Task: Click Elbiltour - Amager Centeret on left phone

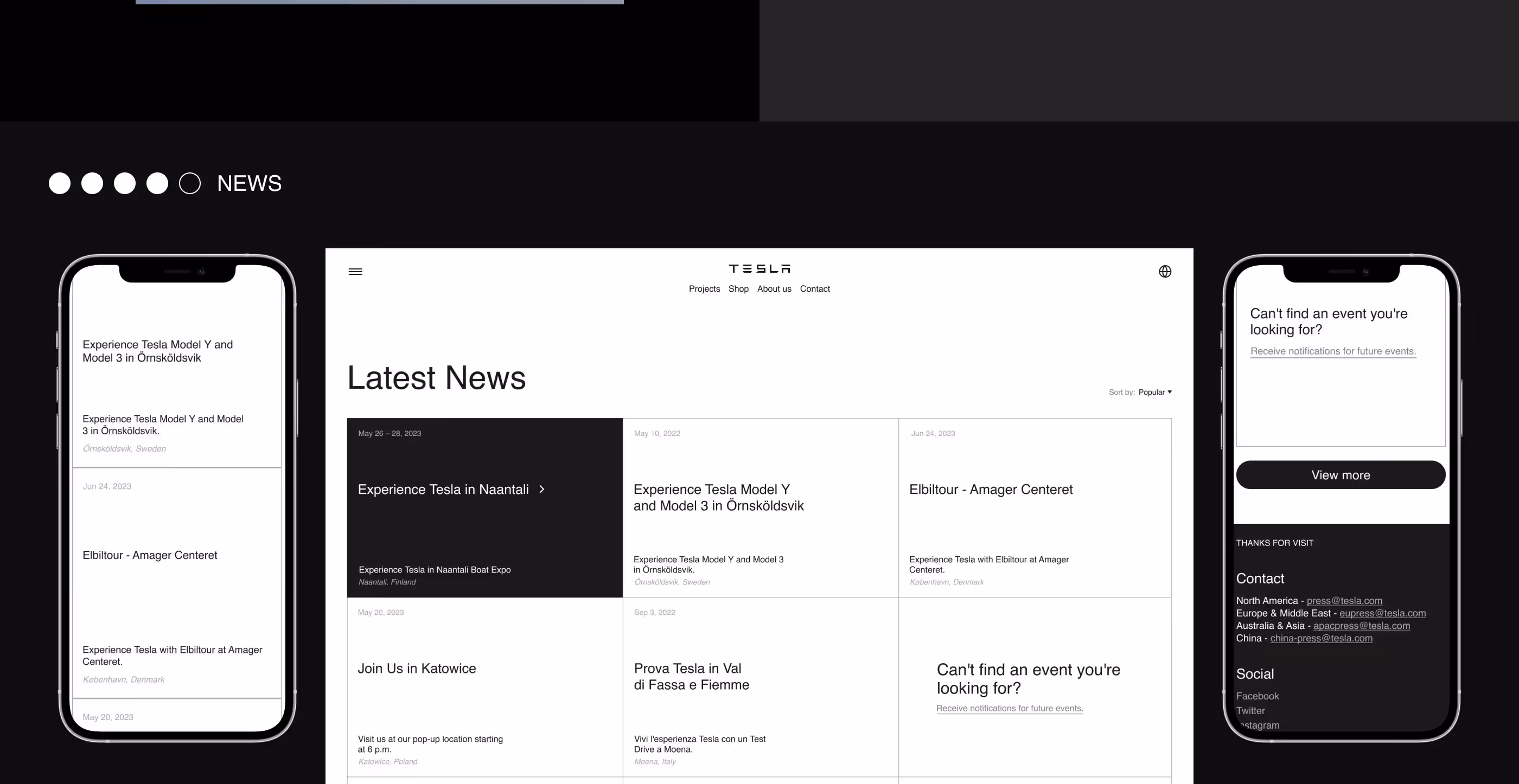Action: (x=150, y=555)
